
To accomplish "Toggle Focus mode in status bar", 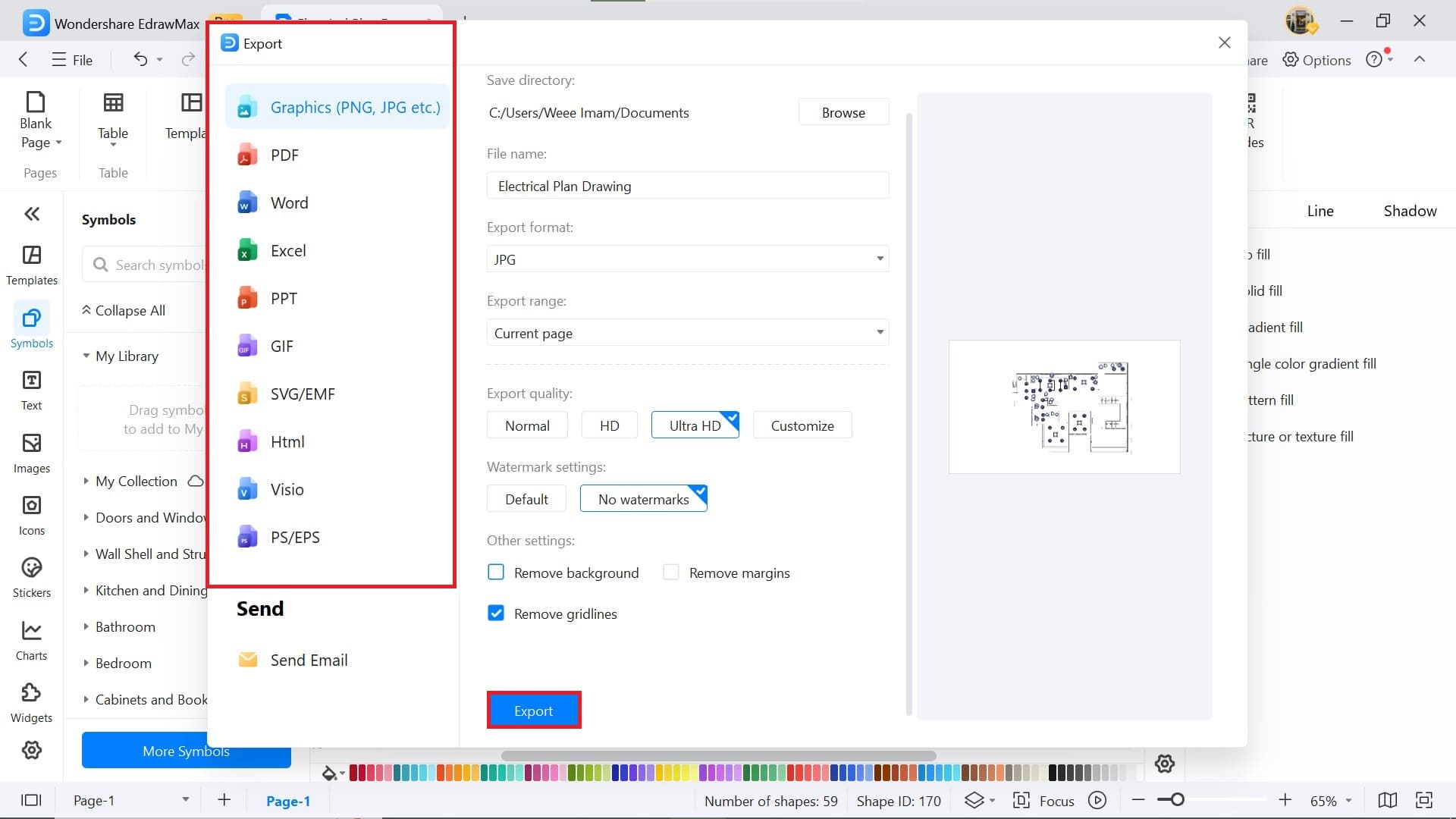I will [x=1043, y=801].
